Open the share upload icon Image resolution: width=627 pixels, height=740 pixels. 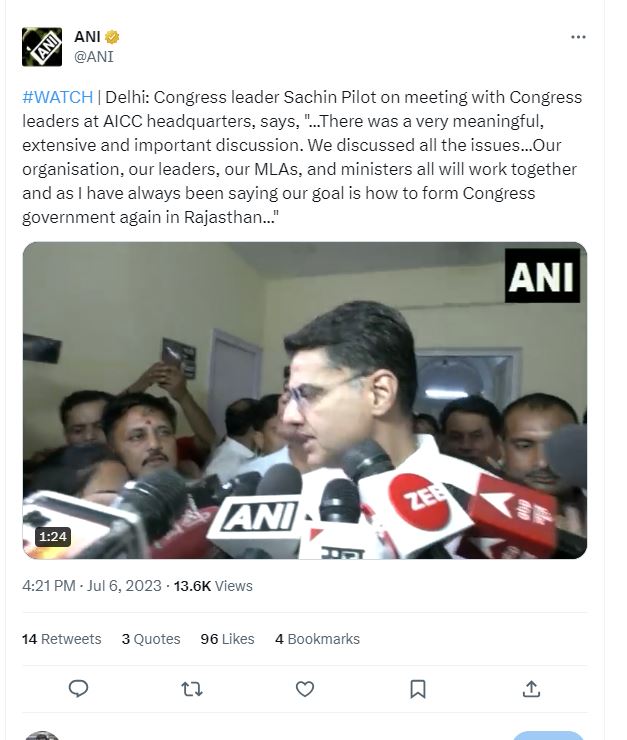click(x=531, y=689)
